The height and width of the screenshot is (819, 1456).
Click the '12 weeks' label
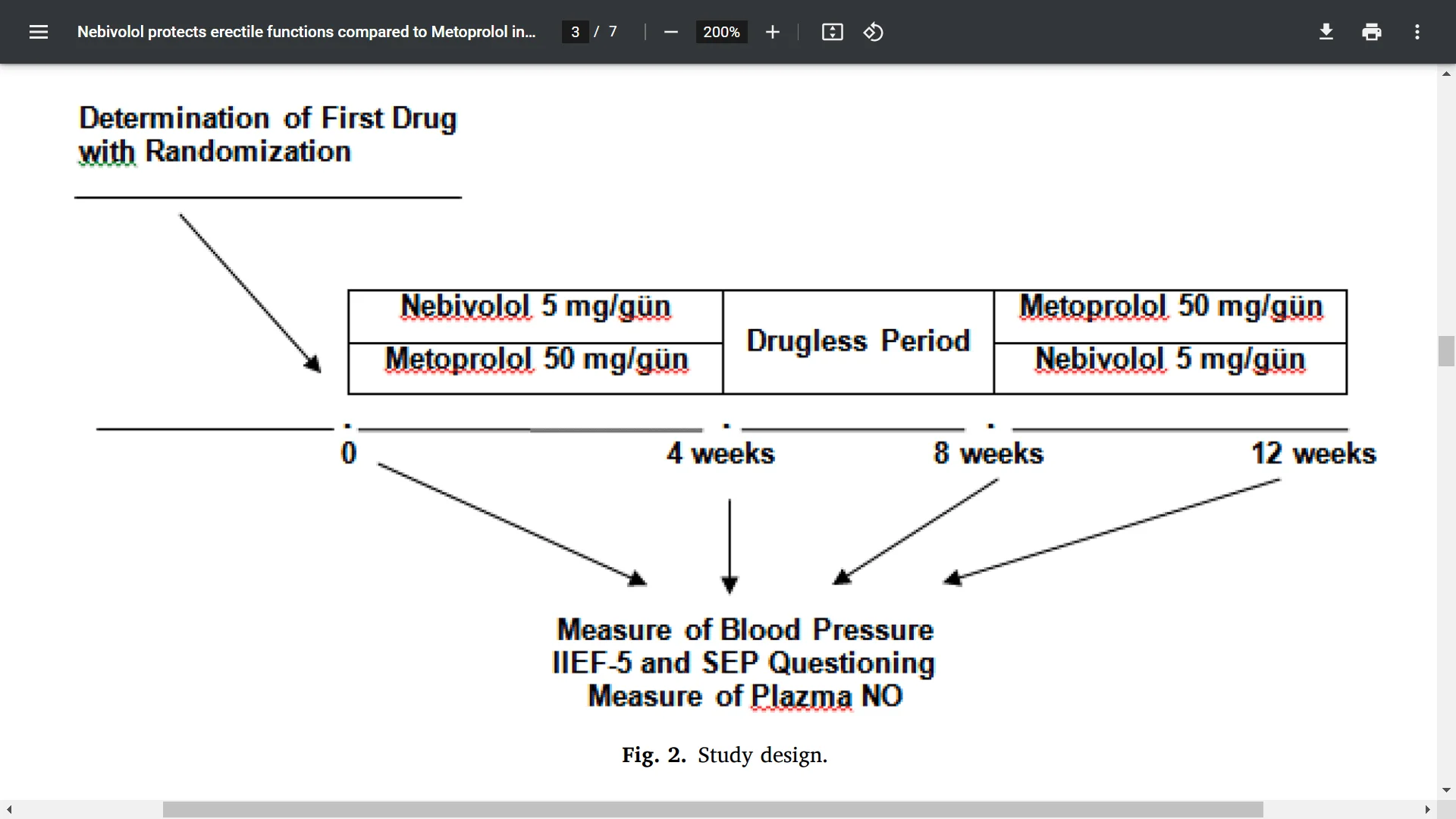click(1313, 453)
